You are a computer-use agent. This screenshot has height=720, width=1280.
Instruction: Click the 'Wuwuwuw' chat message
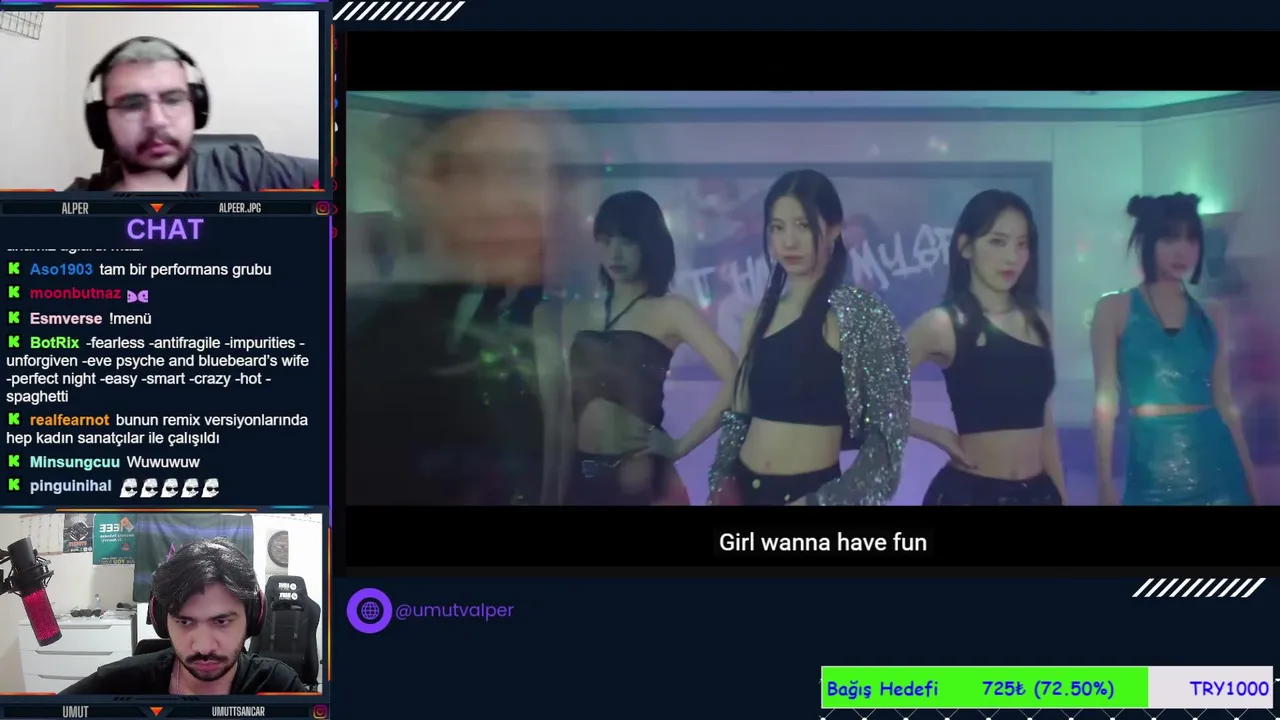[163, 462]
